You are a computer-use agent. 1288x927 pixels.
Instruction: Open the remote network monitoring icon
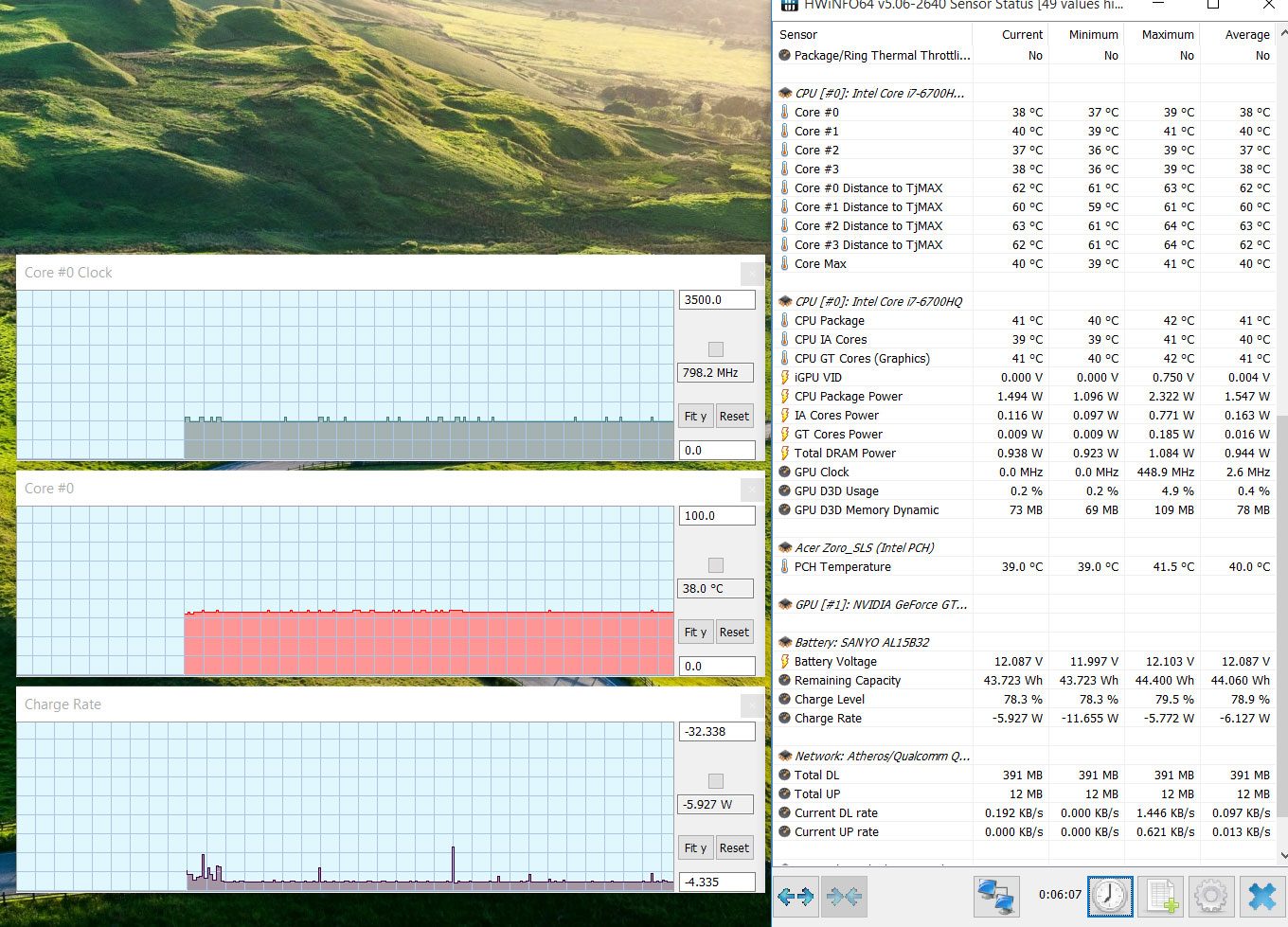[996, 895]
